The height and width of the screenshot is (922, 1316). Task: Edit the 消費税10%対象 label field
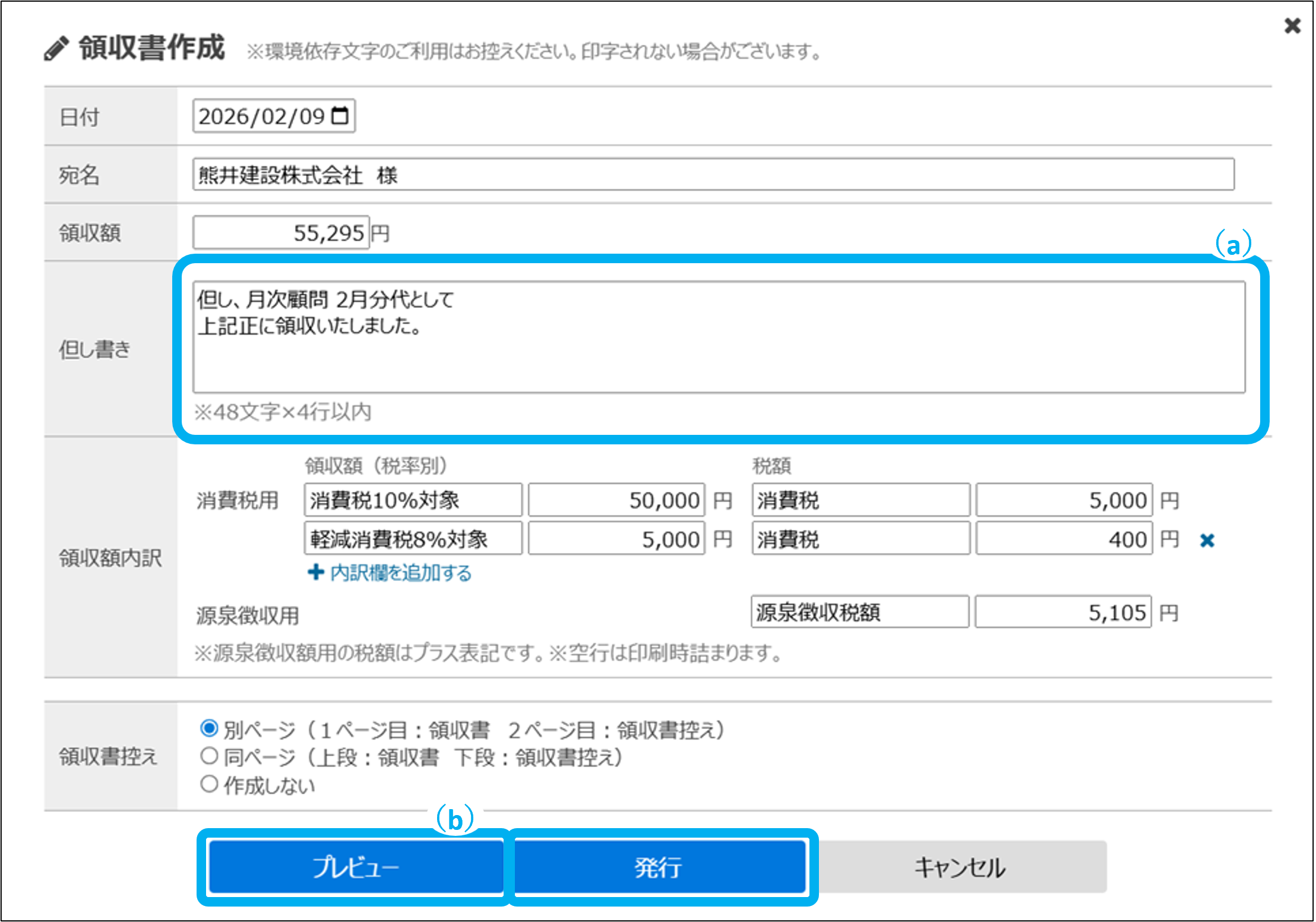[413, 500]
